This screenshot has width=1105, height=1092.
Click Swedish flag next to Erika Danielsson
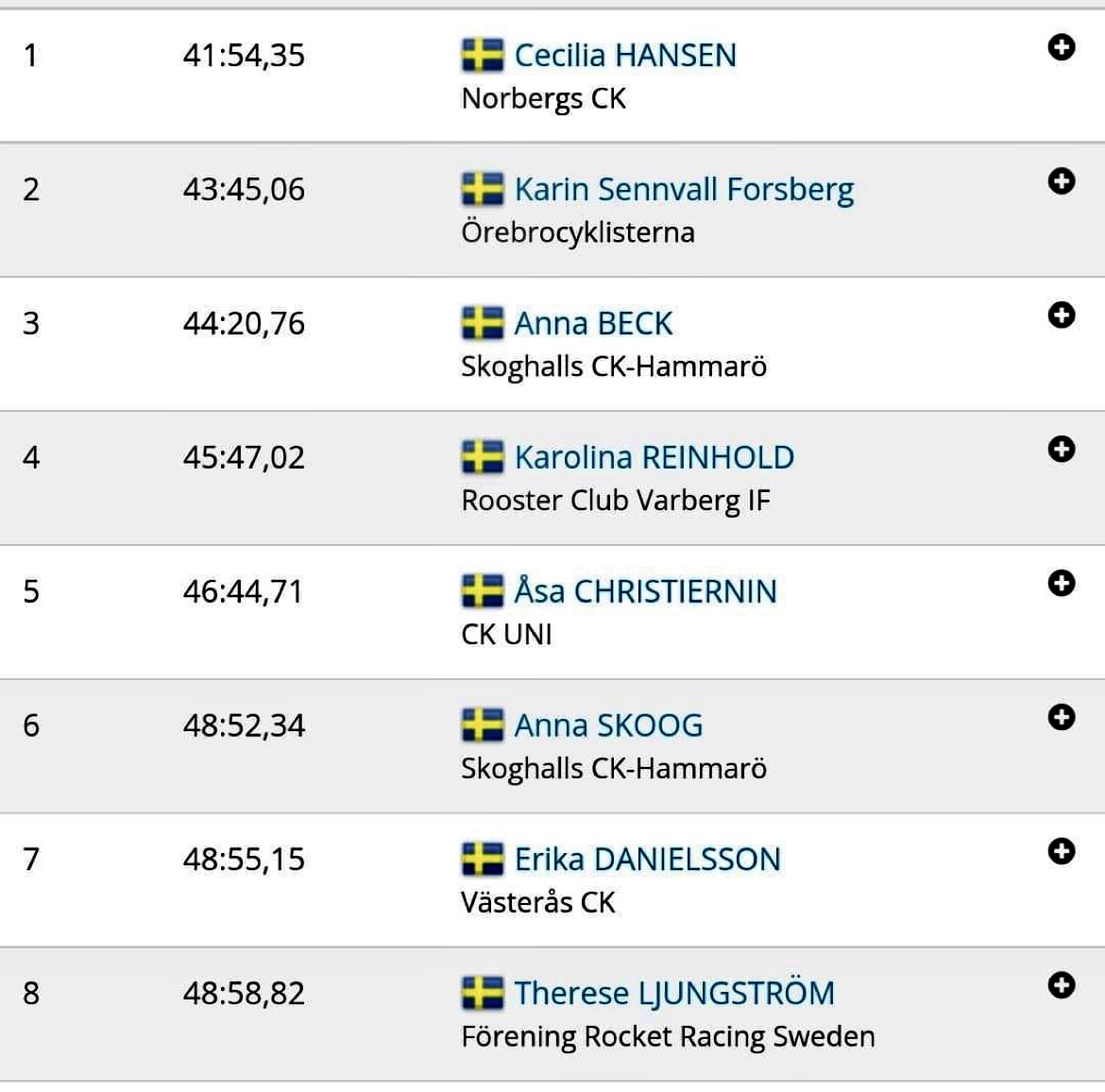click(482, 861)
